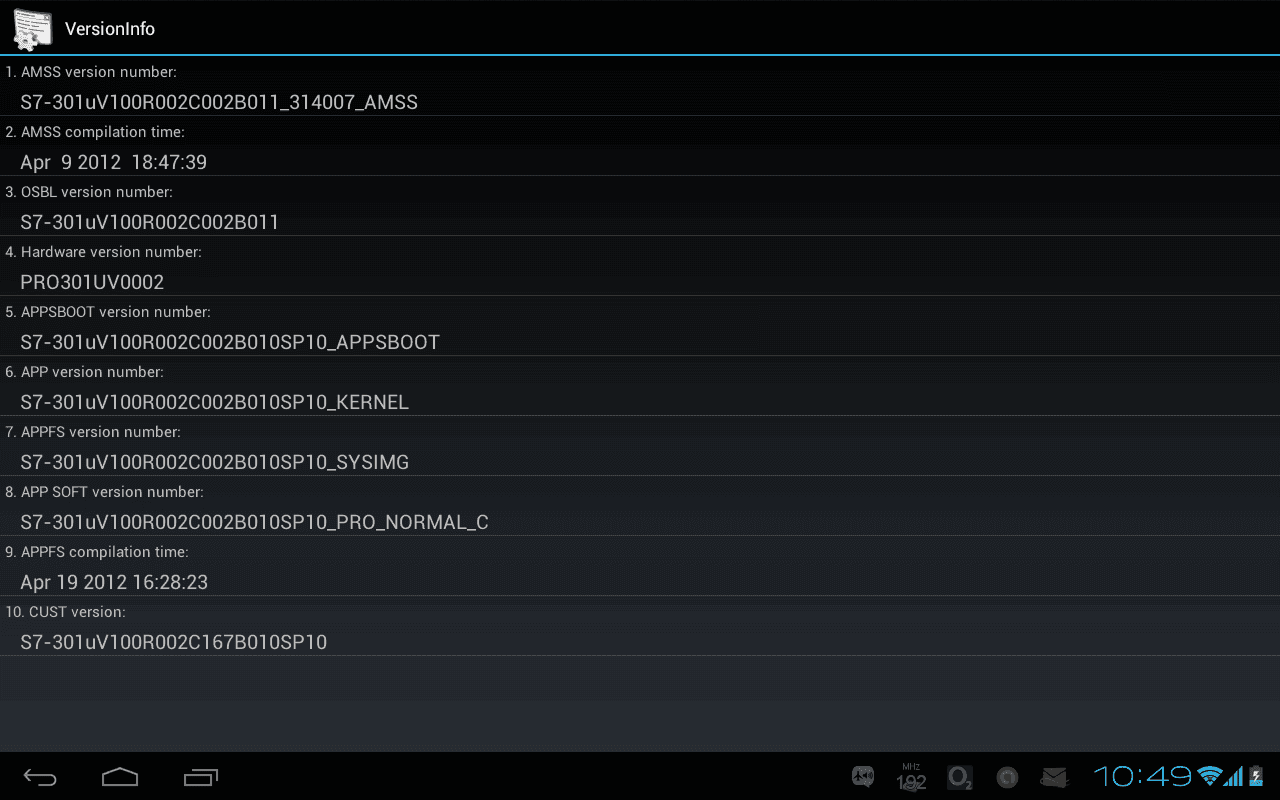The height and width of the screenshot is (800, 1280).
Task: Tap the Wi-Fi signal status icon
Action: tap(1211, 776)
